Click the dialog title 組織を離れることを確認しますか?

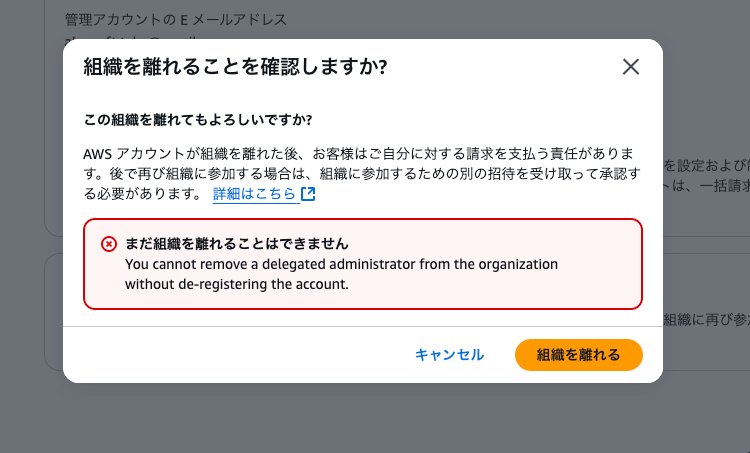pyautogui.click(x=235, y=67)
